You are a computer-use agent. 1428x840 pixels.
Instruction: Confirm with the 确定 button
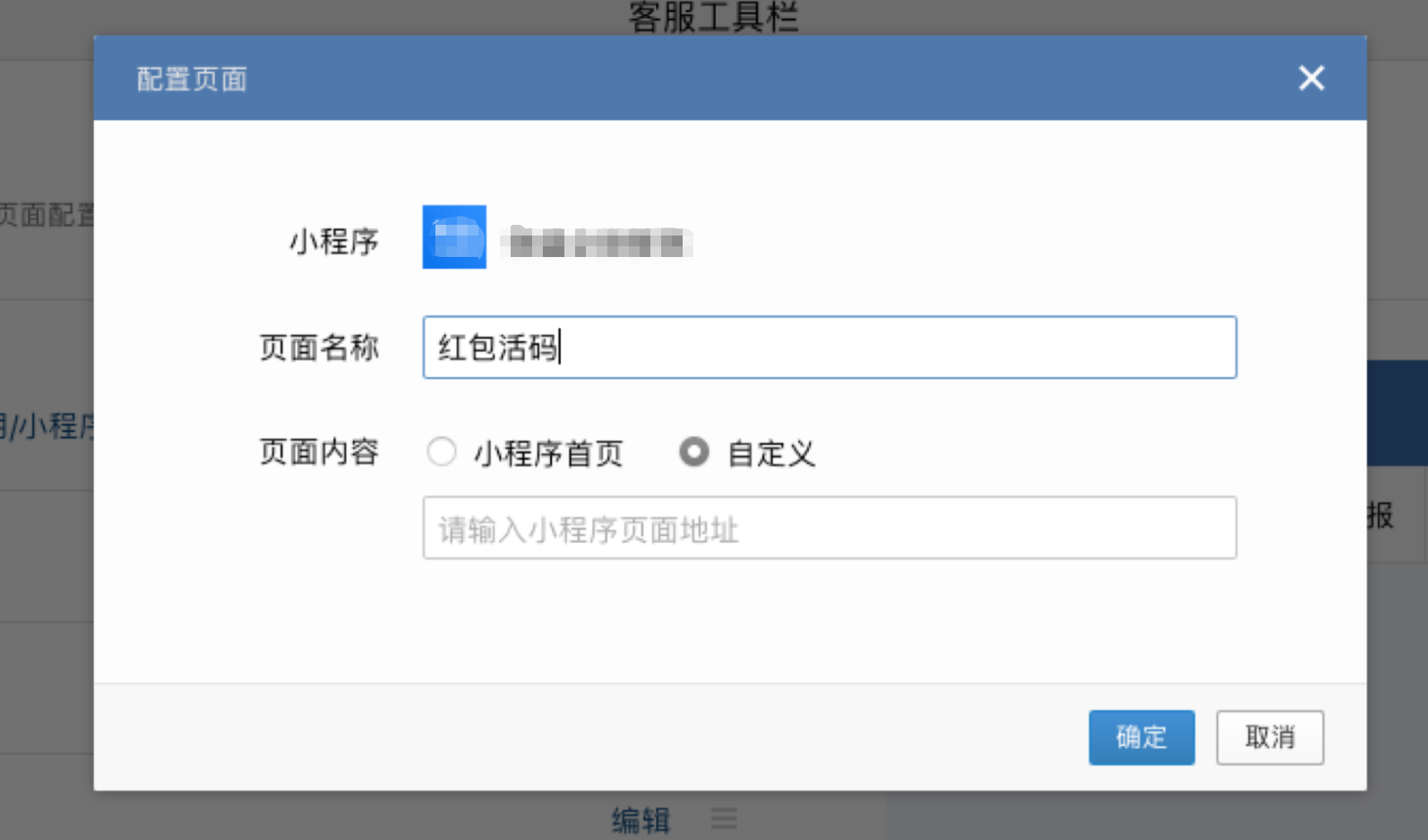(1141, 737)
